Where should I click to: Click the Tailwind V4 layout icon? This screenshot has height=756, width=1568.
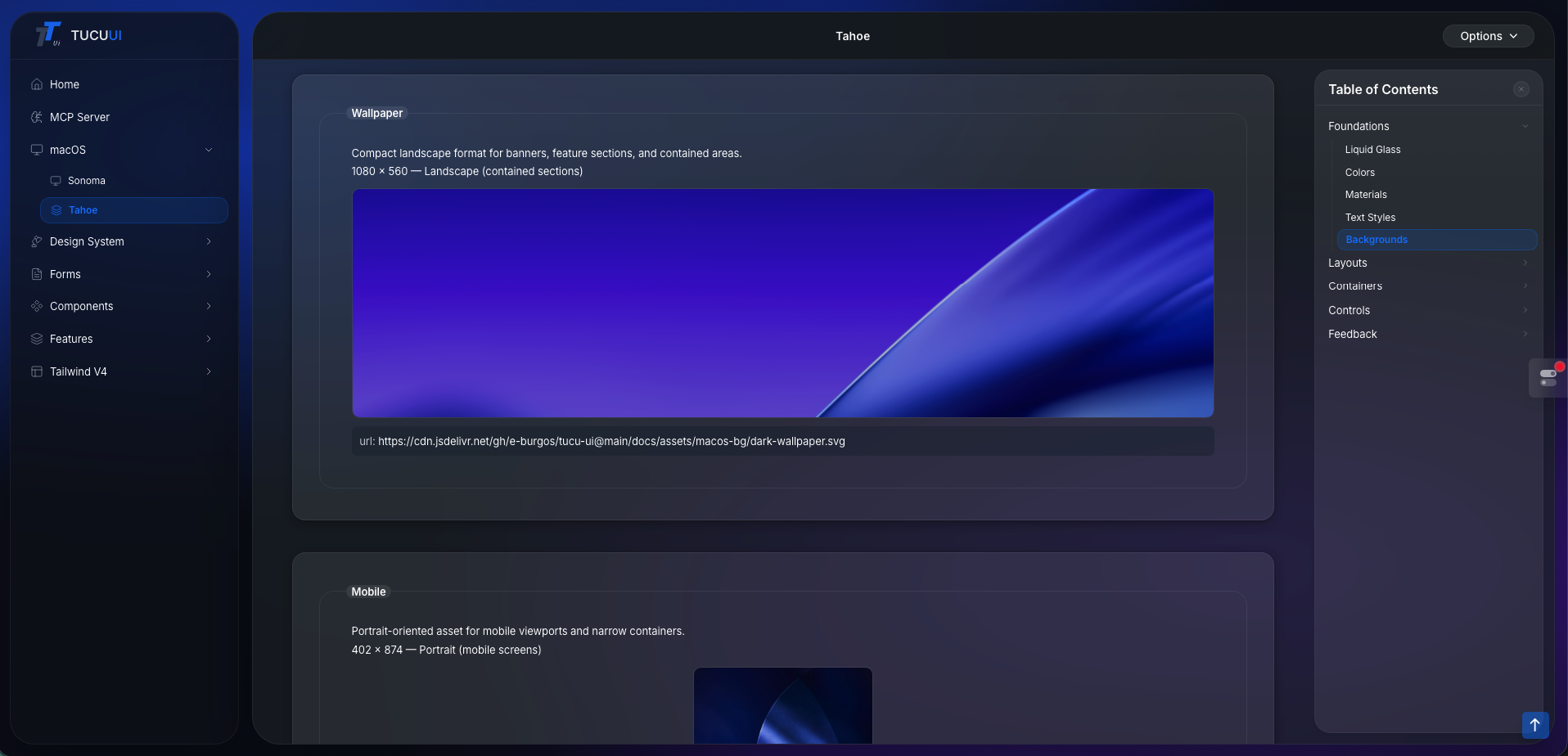(37, 371)
